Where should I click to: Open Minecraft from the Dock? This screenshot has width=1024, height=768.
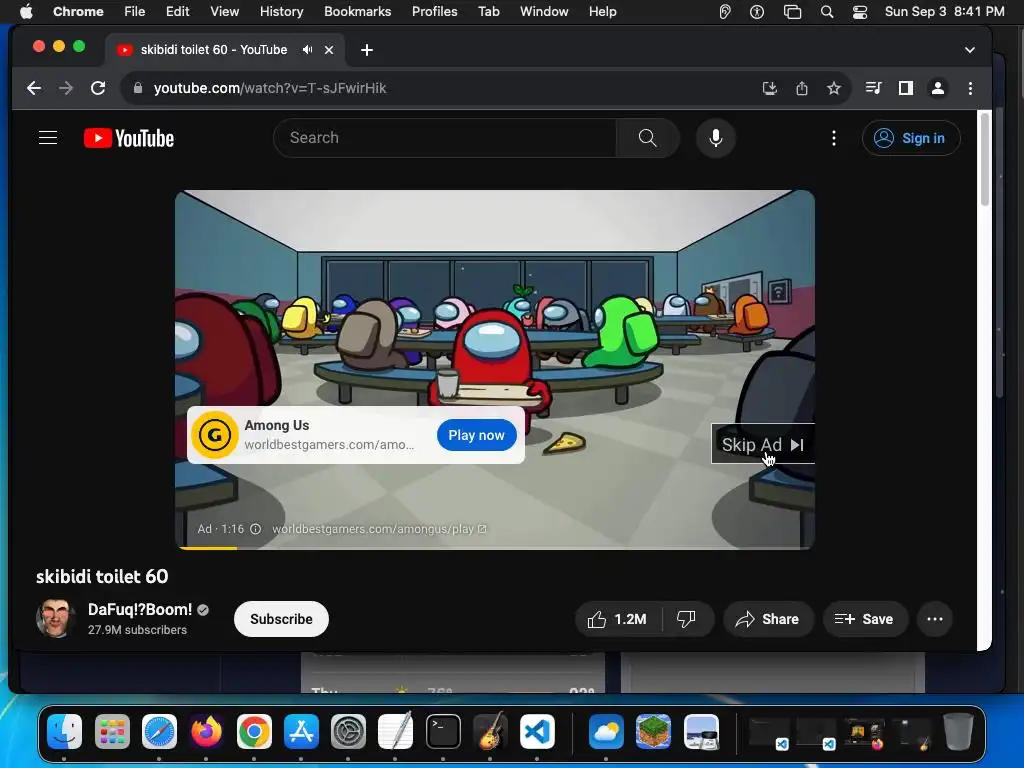(x=653, y=731)
